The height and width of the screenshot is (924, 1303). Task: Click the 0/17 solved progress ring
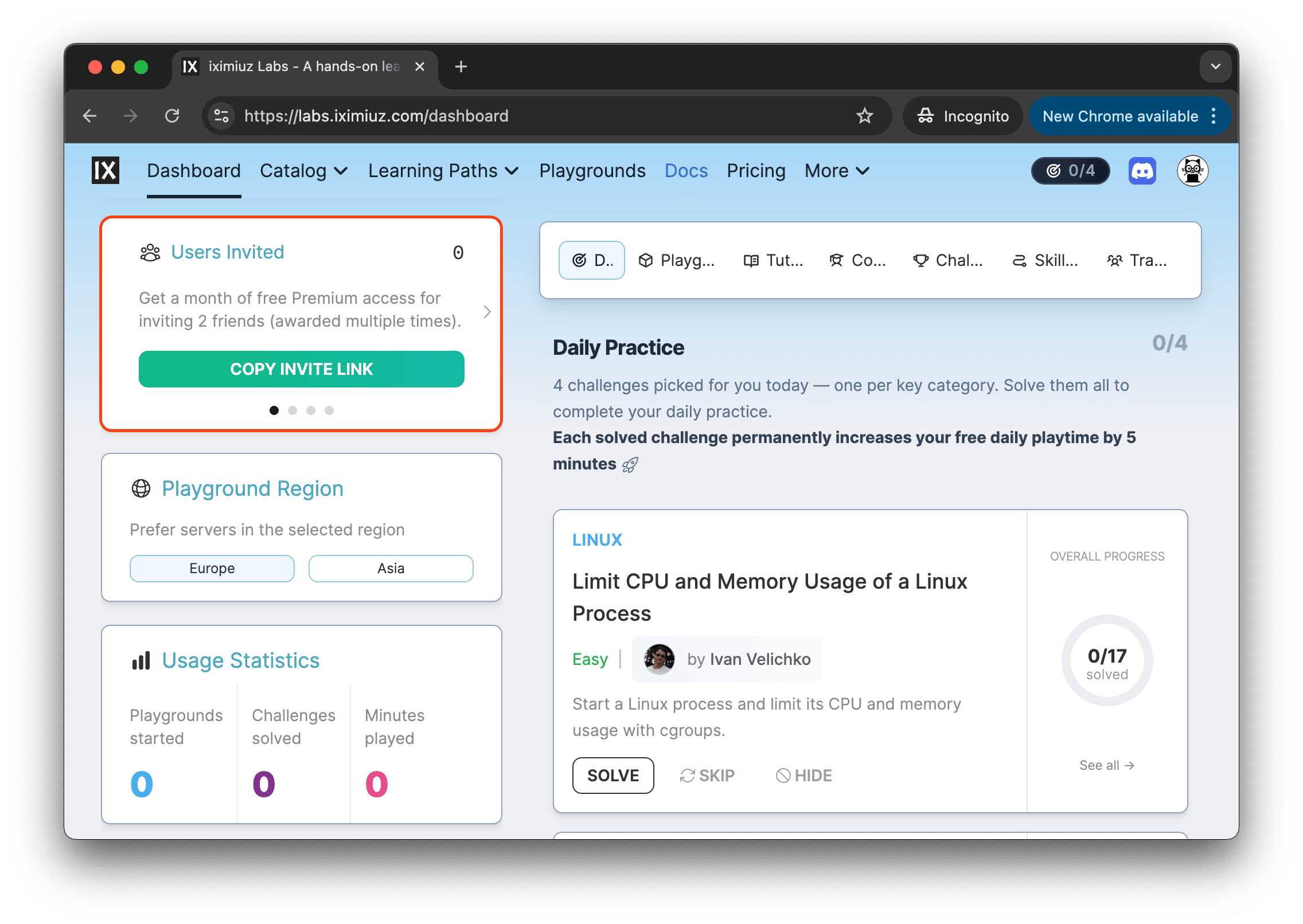coord(1107,661)
